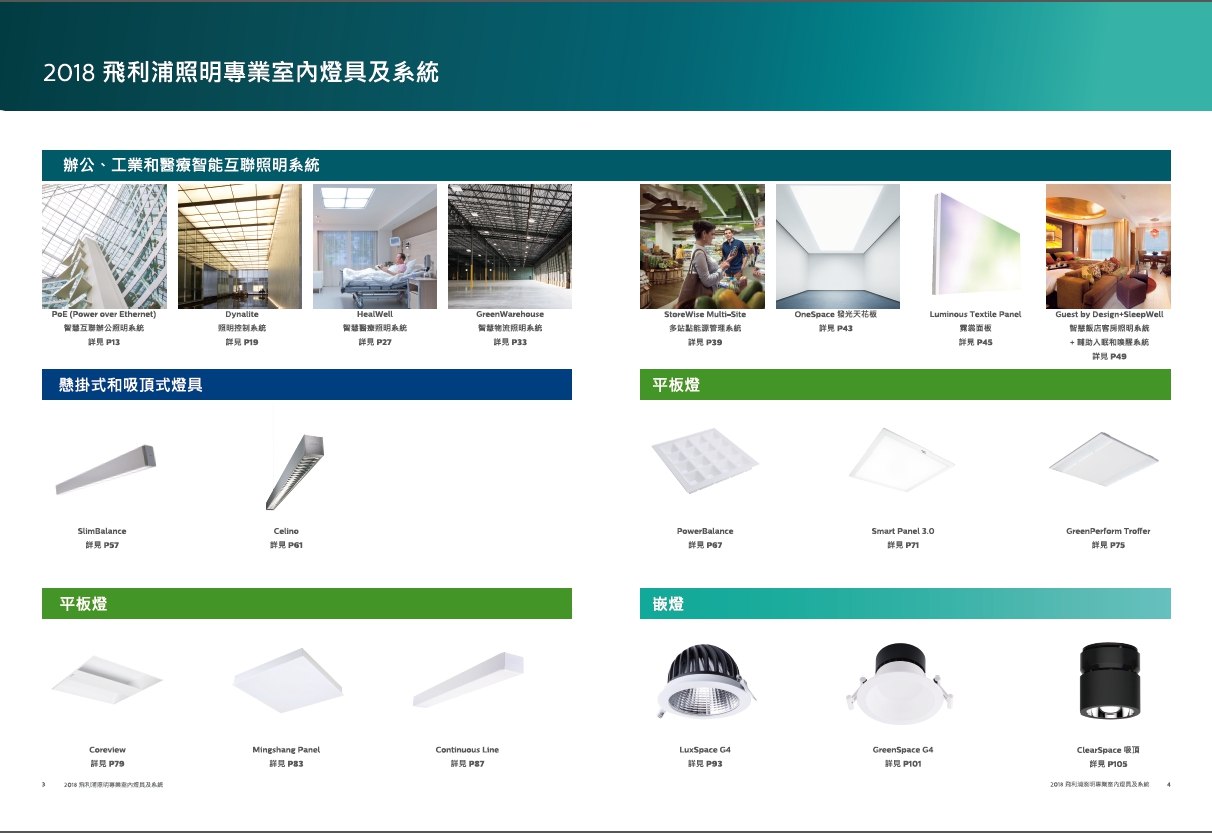1212x833 pixels.
Task: Click the 詳見 P67 reference
Action: 705,545
